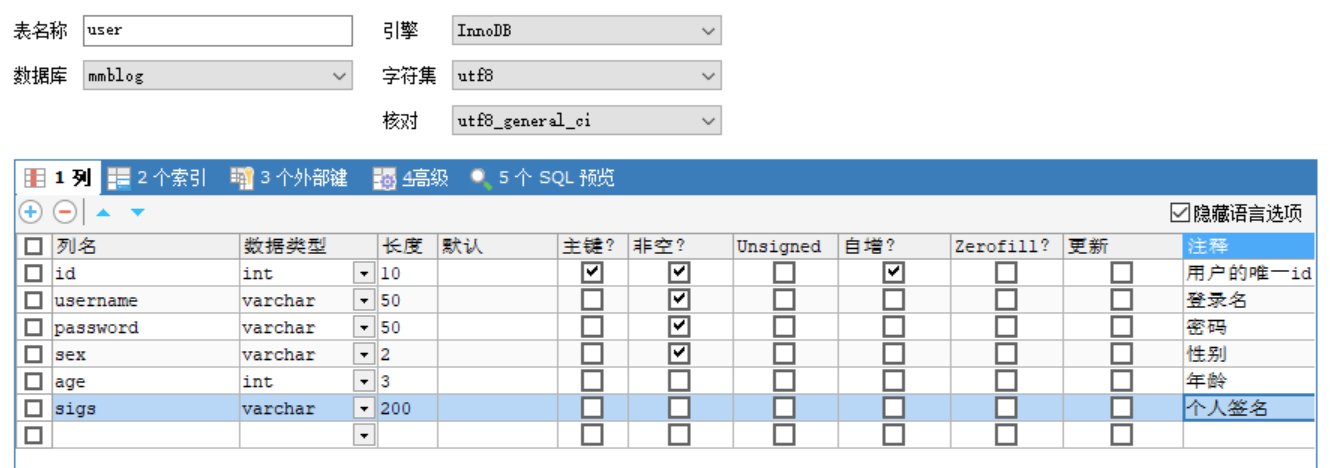Image resolution: width=1330 pixels, height=468 pixels.
Task: Show the 5 个 SQL 预览 tab
Action: click(x=543, y=178)
